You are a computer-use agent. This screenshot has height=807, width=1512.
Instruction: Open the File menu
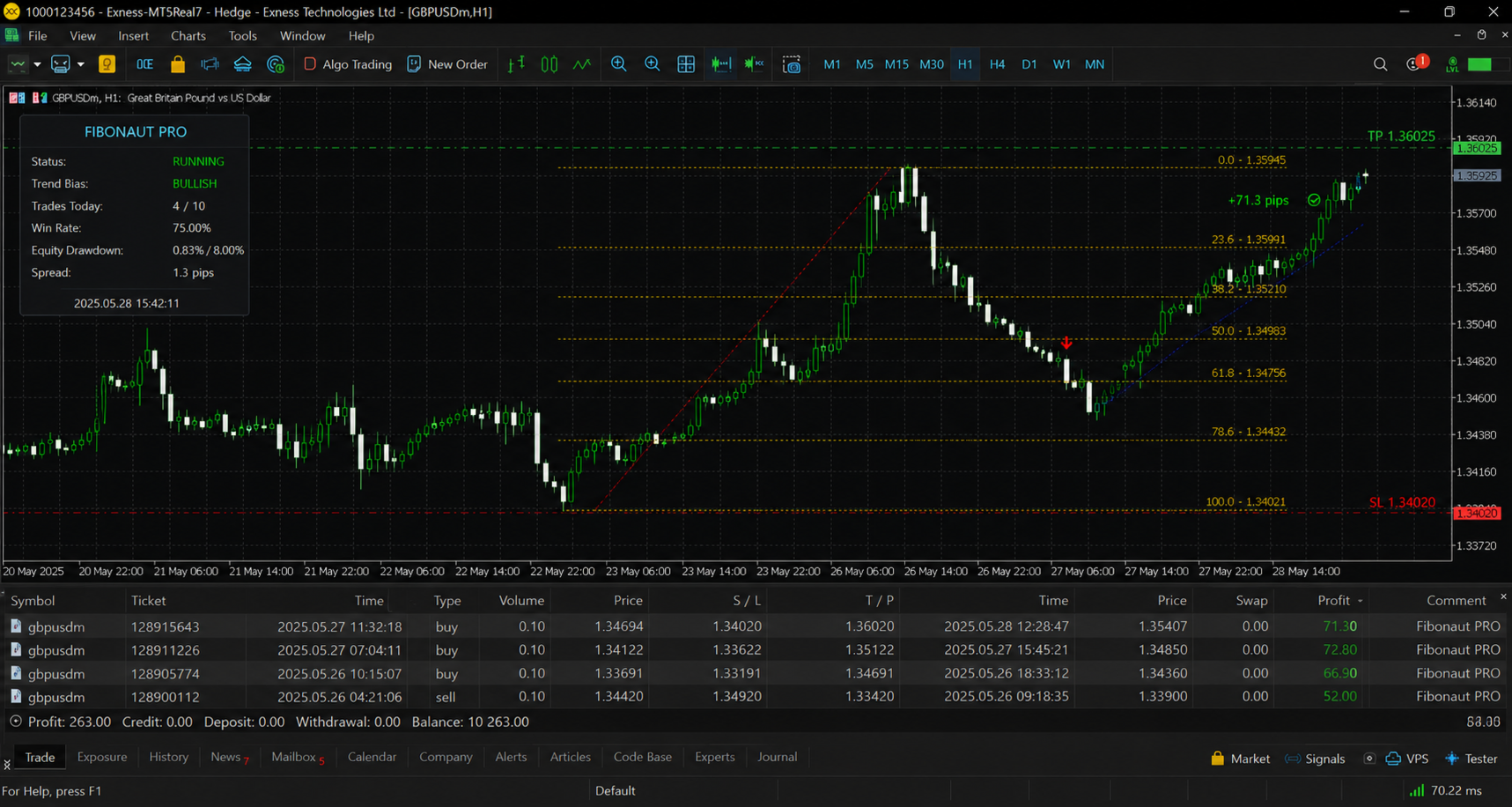[38, 36]
